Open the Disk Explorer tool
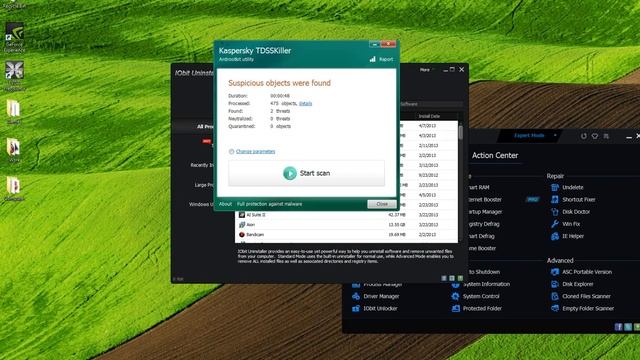Viewport: 640px width, 360px height. click(572, 284)
